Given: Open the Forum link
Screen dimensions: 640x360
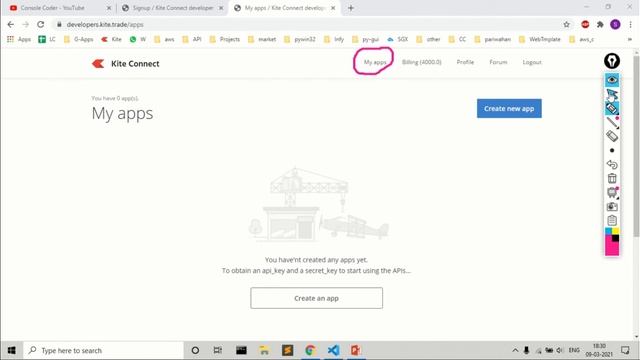Looking at the screenshot, I should coord(498,62).
